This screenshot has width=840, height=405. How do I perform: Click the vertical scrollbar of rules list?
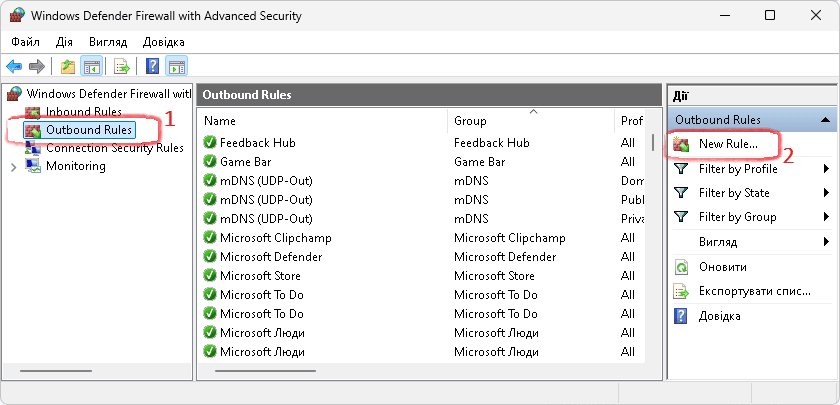coord(653,250)
